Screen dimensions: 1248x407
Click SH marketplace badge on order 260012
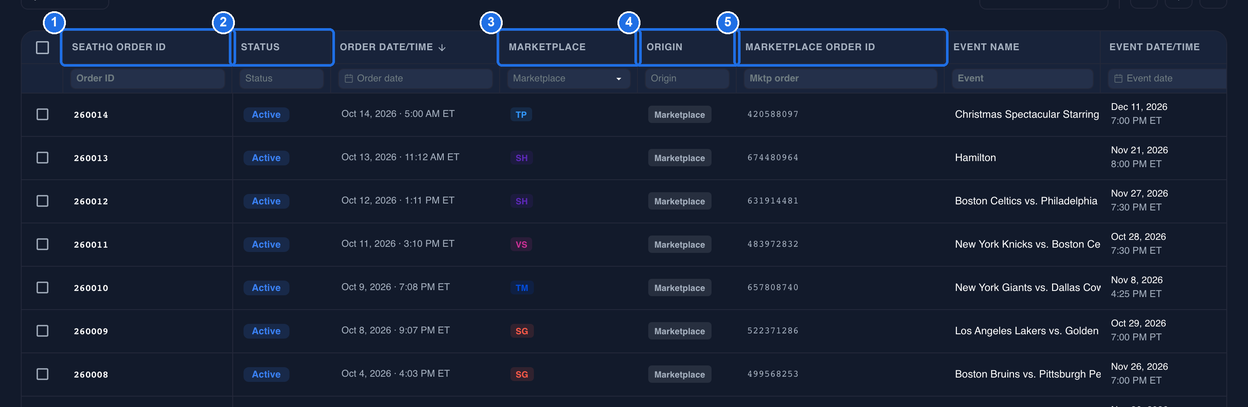coord(521,201)
